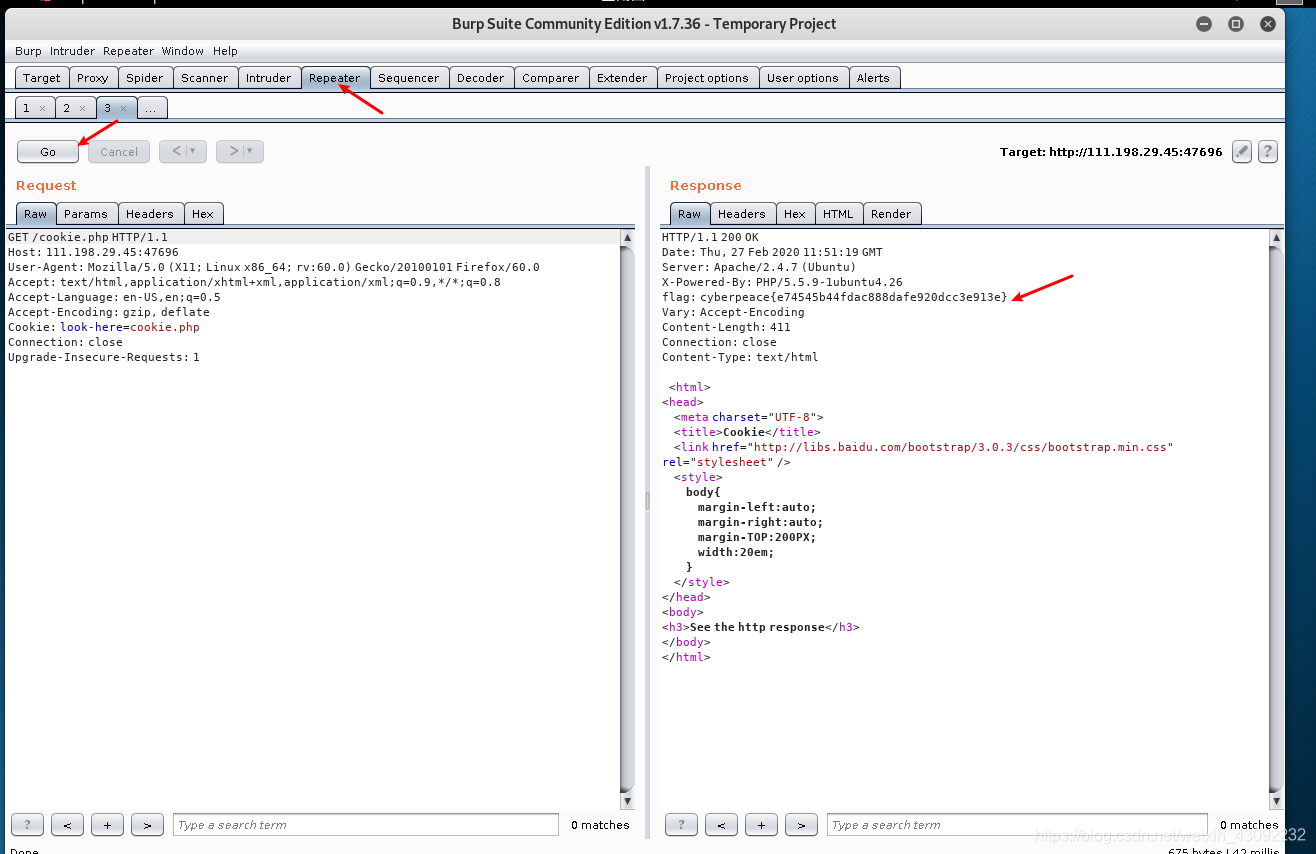1316x854 pixels.
Task: Go to previous match in the Request search
Action: [67, 825]
